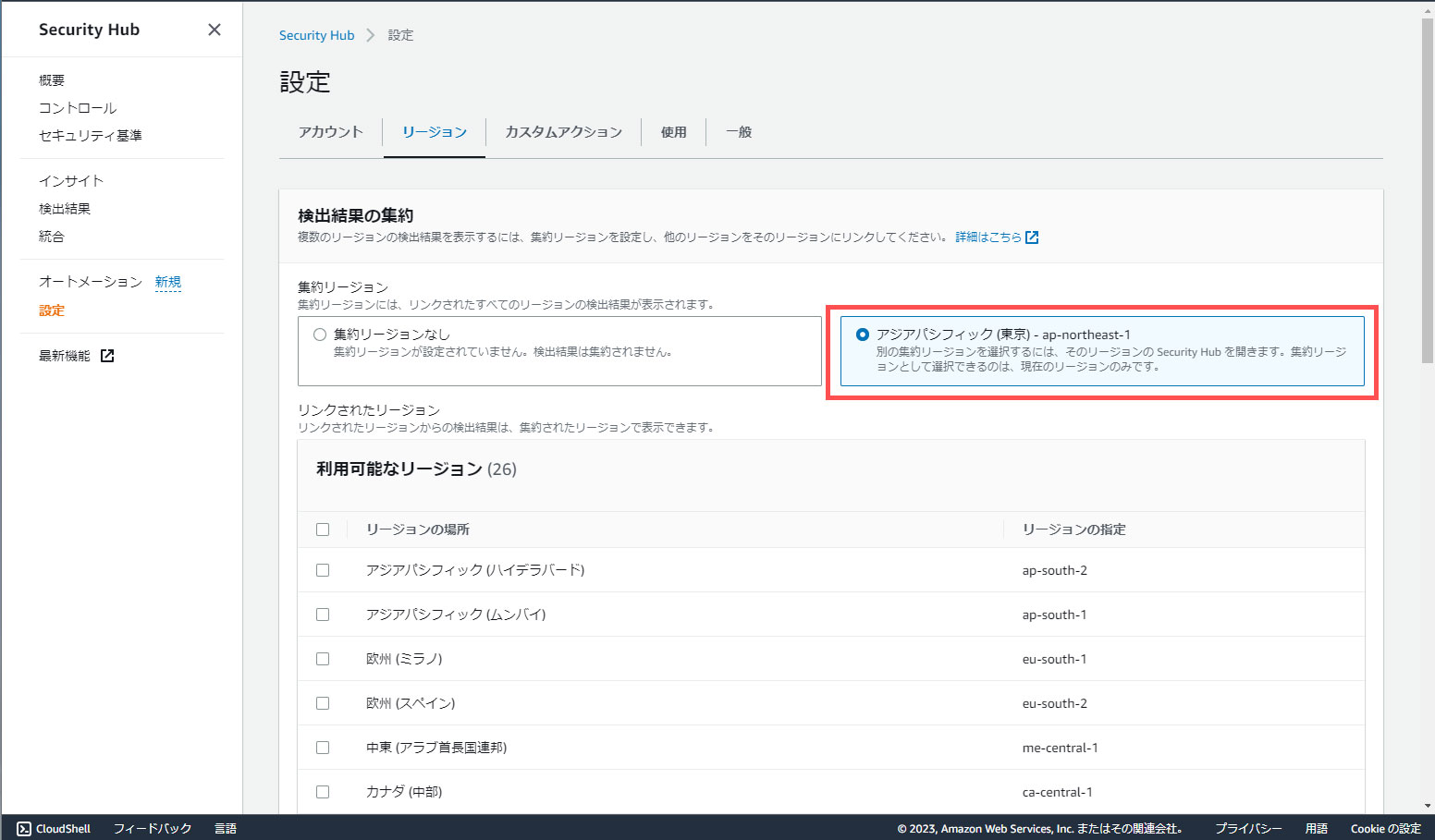This screenshot has height=840, width=1435.
Task: Click the ap-south-1 region code cell
Action: 1055,615
